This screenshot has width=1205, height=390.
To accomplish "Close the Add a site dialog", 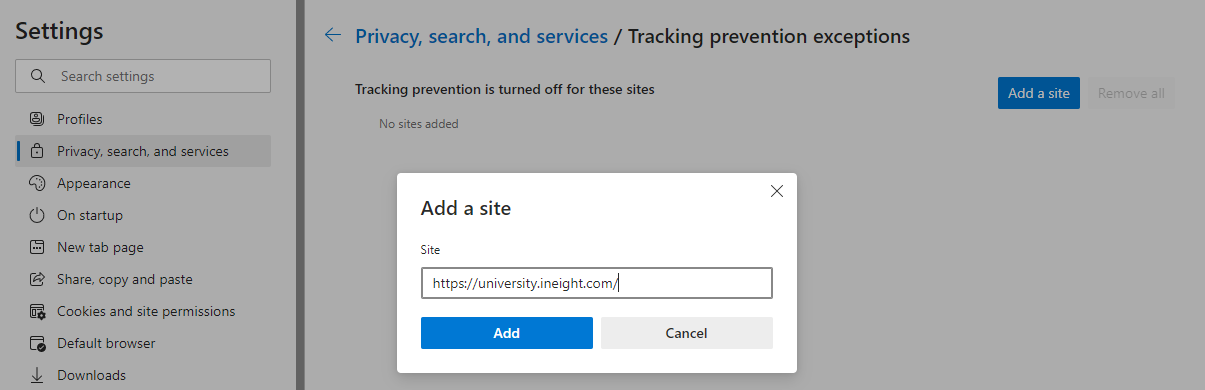I will pos(777,191).
